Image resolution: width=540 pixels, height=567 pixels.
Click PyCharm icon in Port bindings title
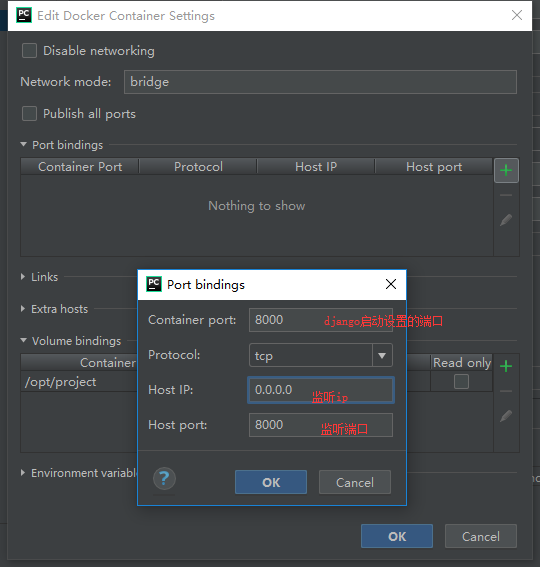[154, 284]
